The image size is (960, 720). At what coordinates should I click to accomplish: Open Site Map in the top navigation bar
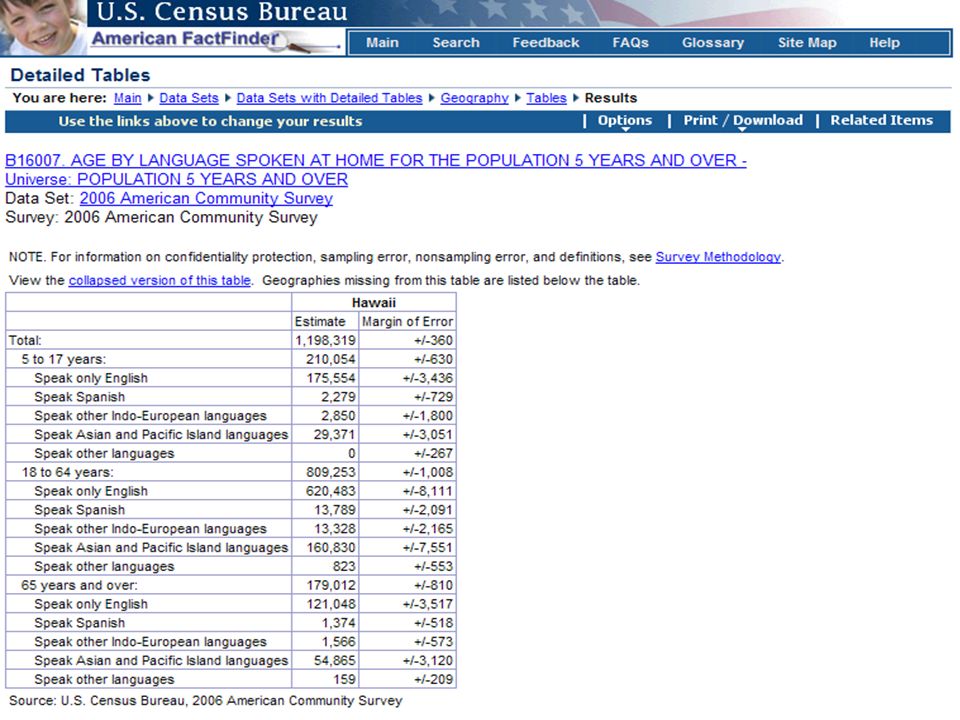click(x=807, y=43)
